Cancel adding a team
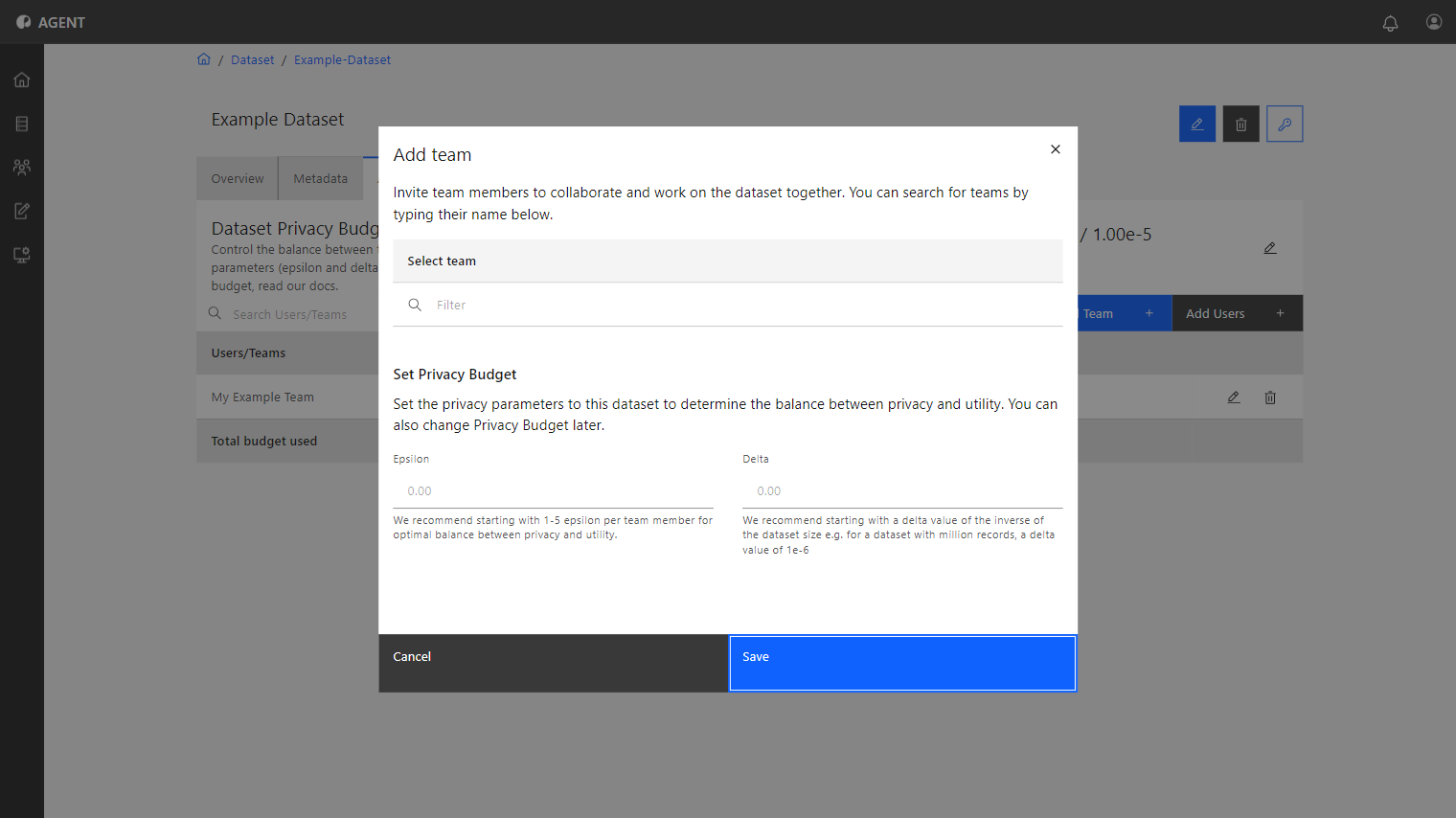 tap(553, 663)
